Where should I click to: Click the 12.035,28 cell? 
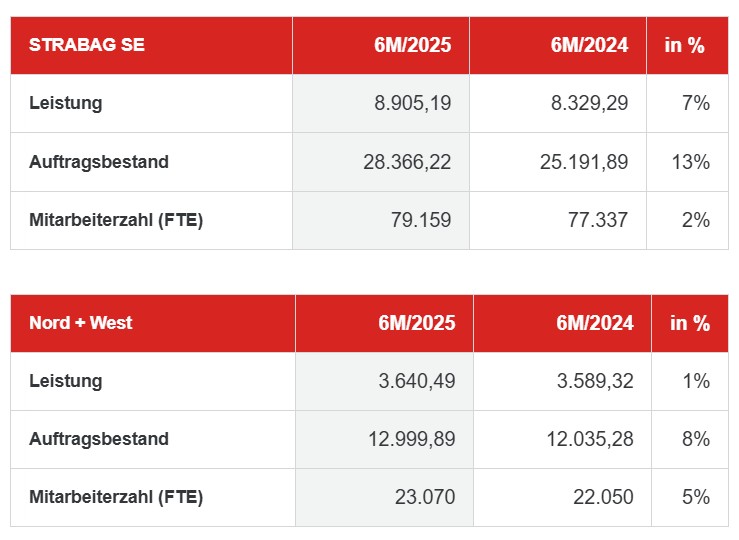pos(588,439)
